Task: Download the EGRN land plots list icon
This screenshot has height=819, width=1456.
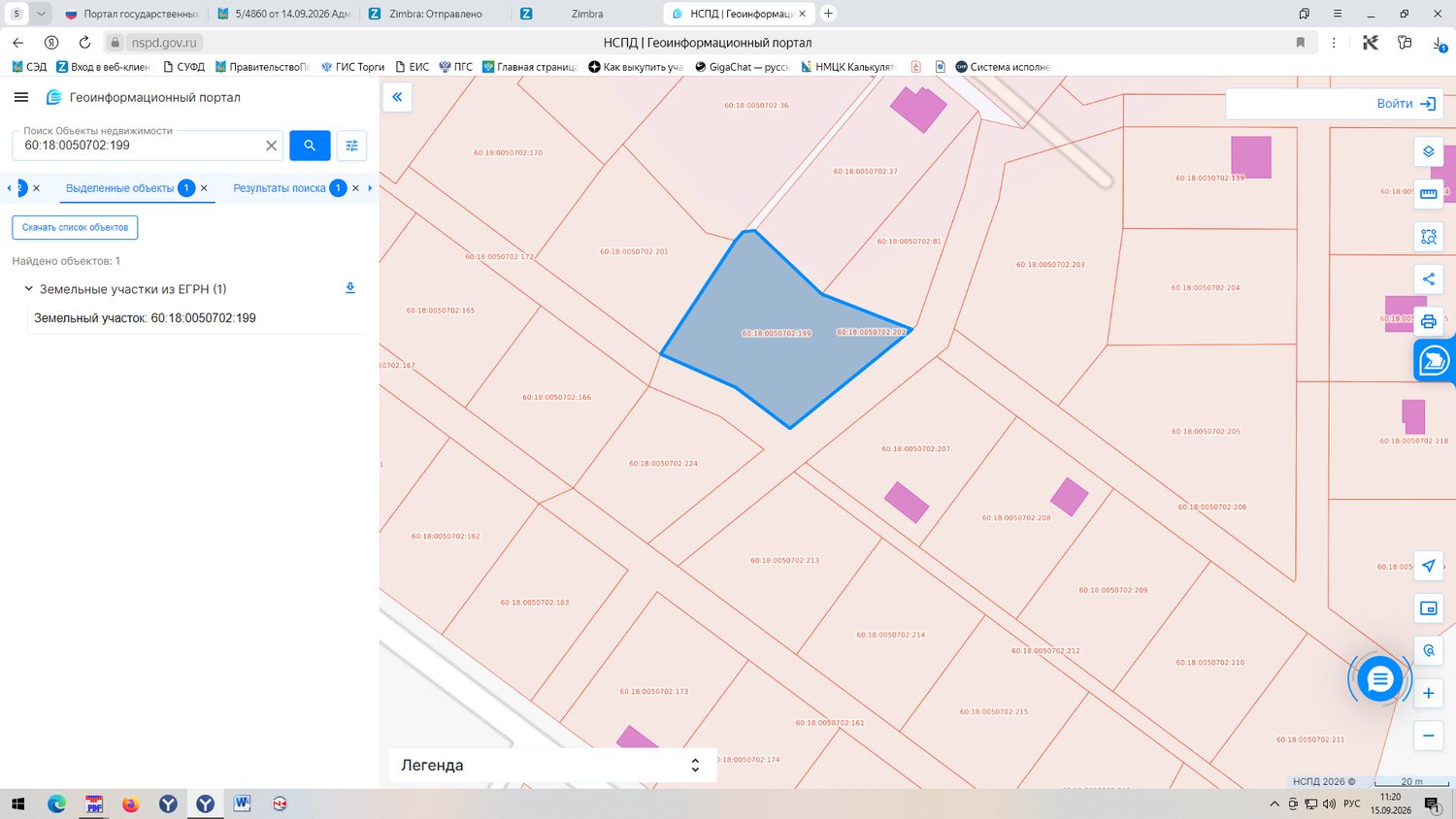Action: pos(350,288)
